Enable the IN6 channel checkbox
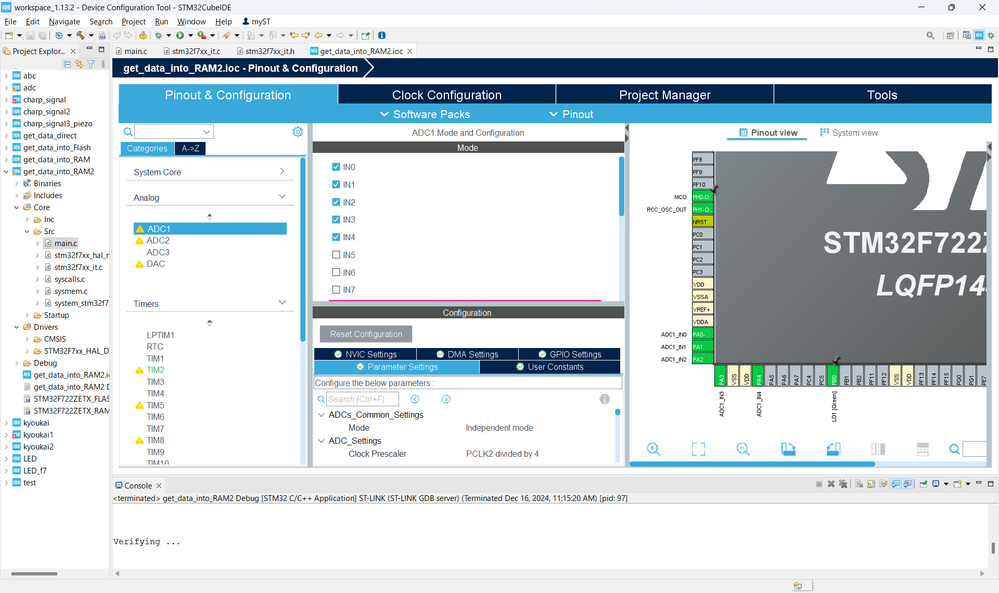 336,273
